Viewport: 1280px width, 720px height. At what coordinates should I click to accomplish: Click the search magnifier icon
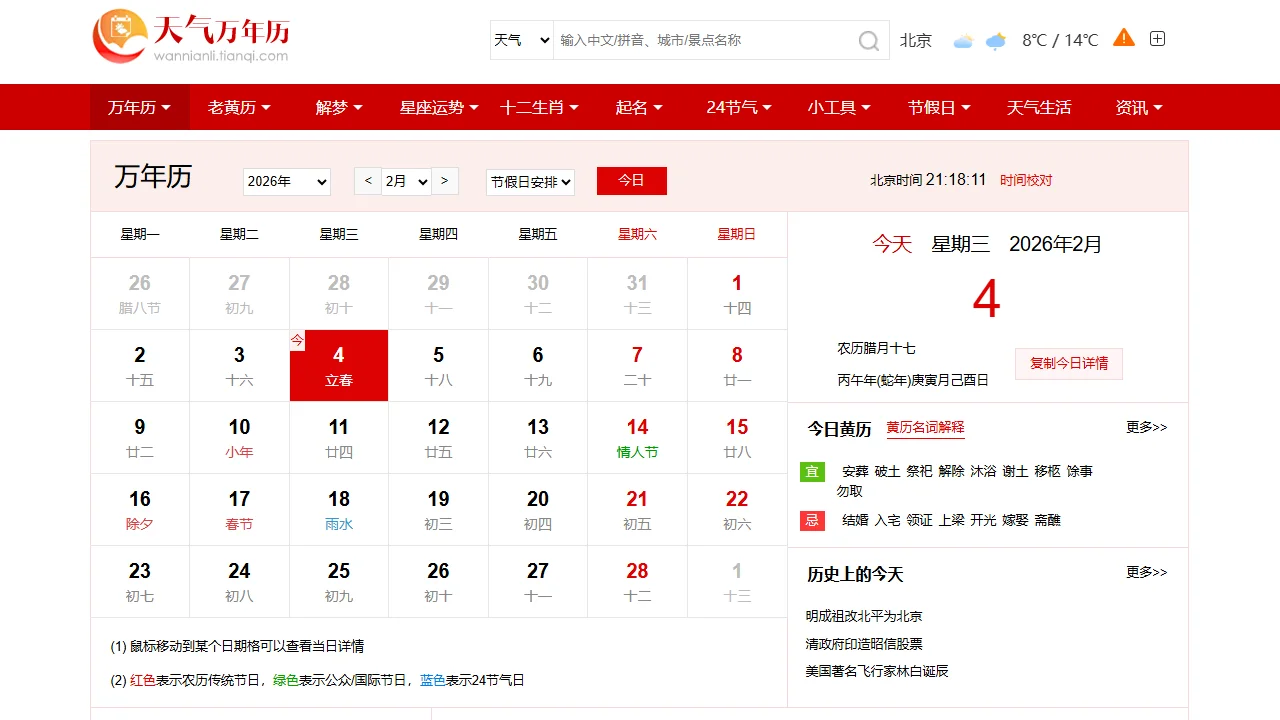868,41
